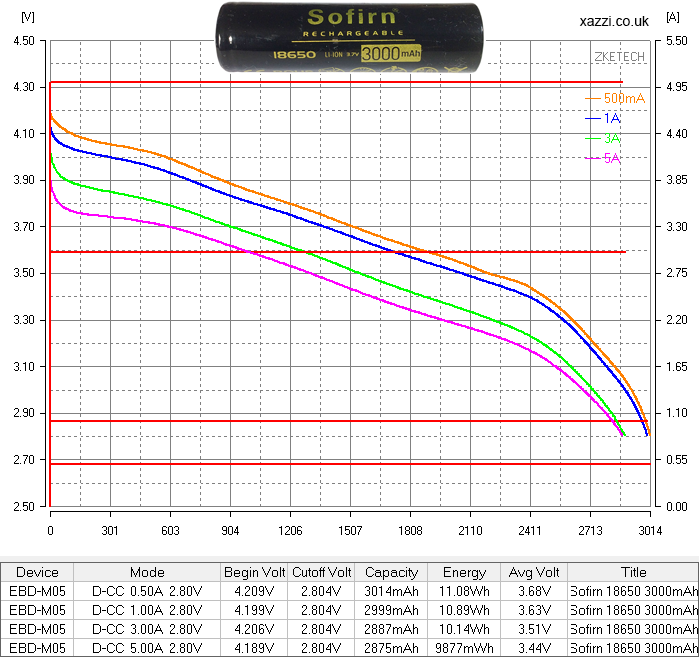
Task: Select the D-CC 0.50A 2.80V row mode
Action: click(147, 591)
